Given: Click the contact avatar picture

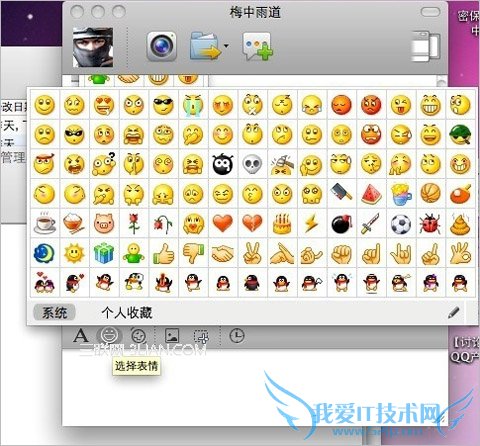Looking at the screenshot, I should click(93, 47).
